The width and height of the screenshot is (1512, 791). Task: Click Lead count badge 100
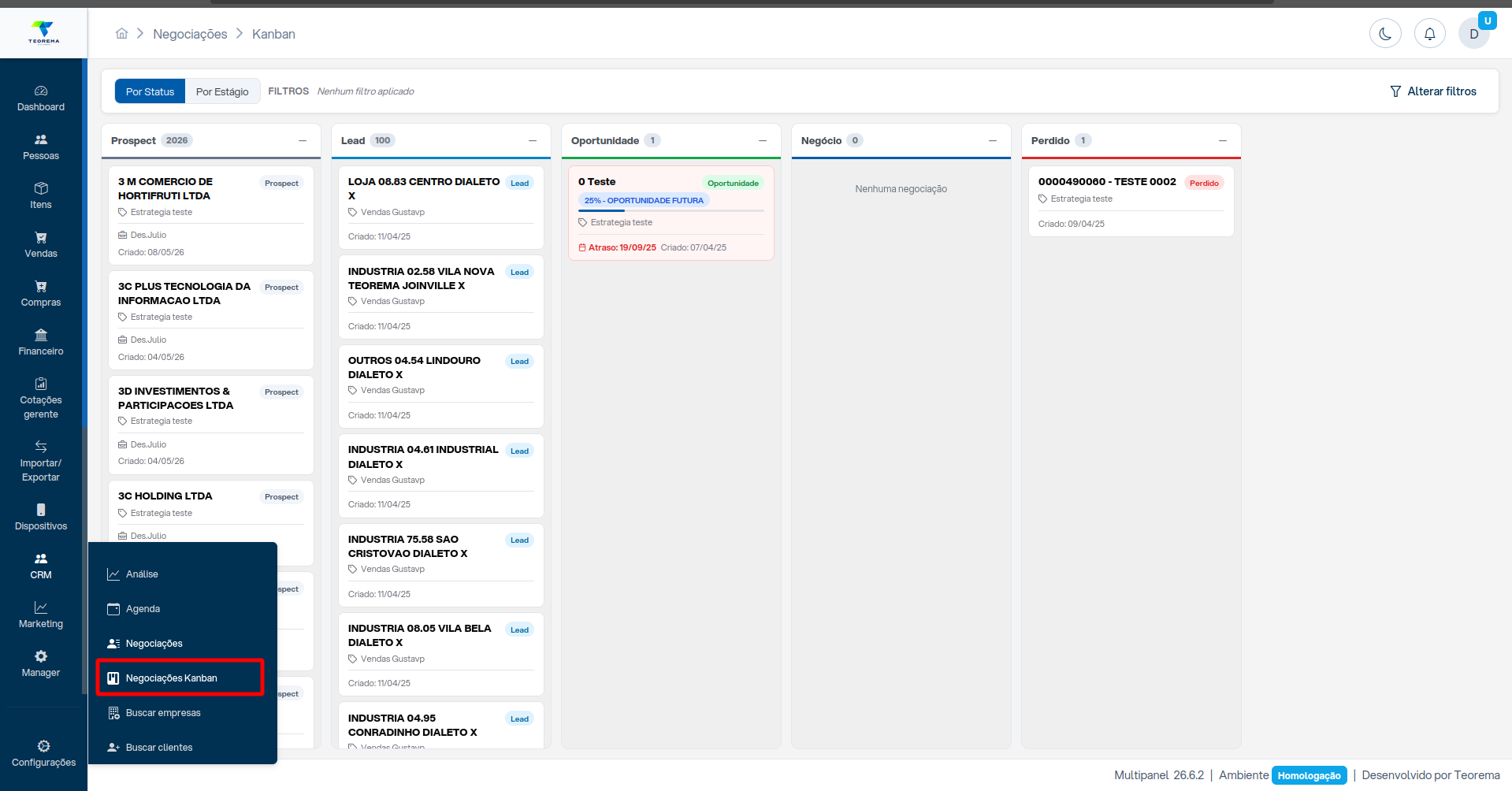coord(382,140)
